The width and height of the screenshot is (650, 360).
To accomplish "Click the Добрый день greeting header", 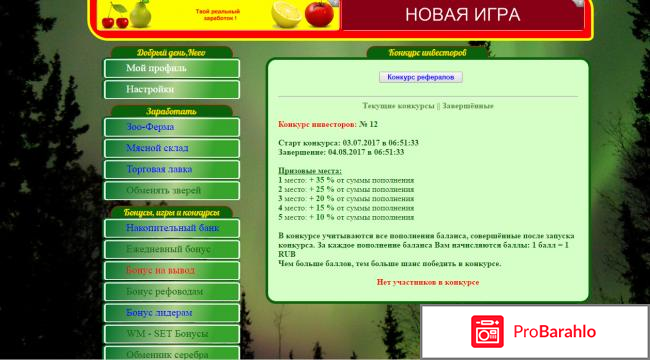I will [x=172, y=53].
